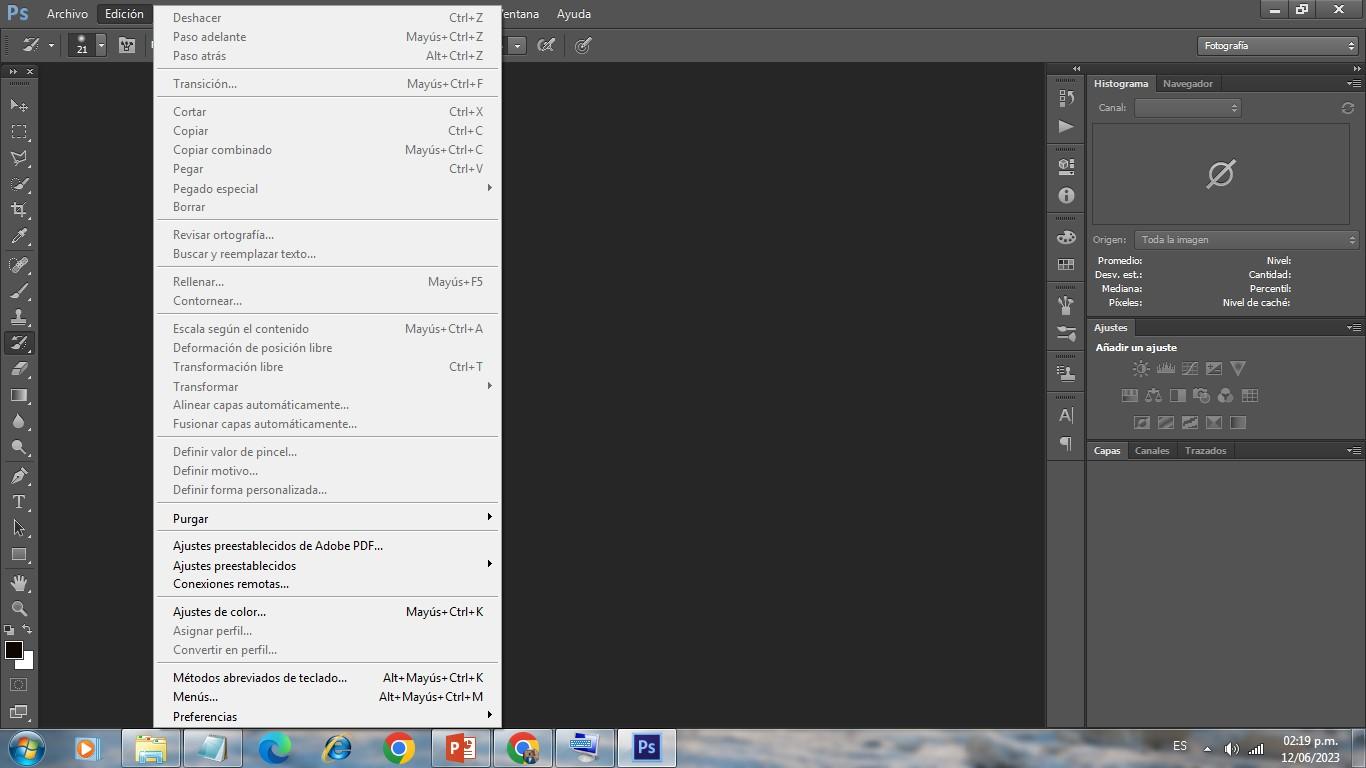Open the Paragraph panel icon
Viewport: 1366px width, 768px height.
[1066, 443]
